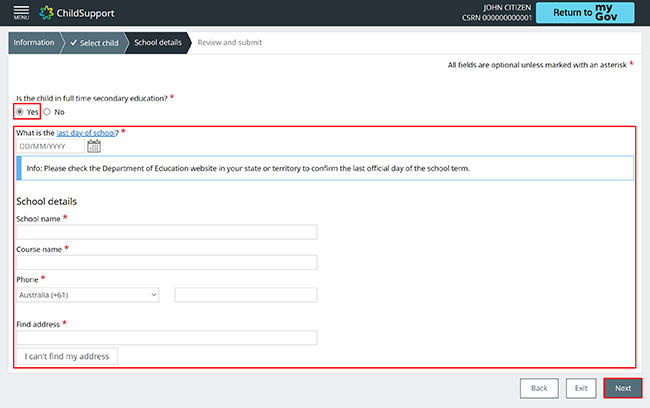Click the Back button
Viewport: 650px width, 408px height.
539,388
